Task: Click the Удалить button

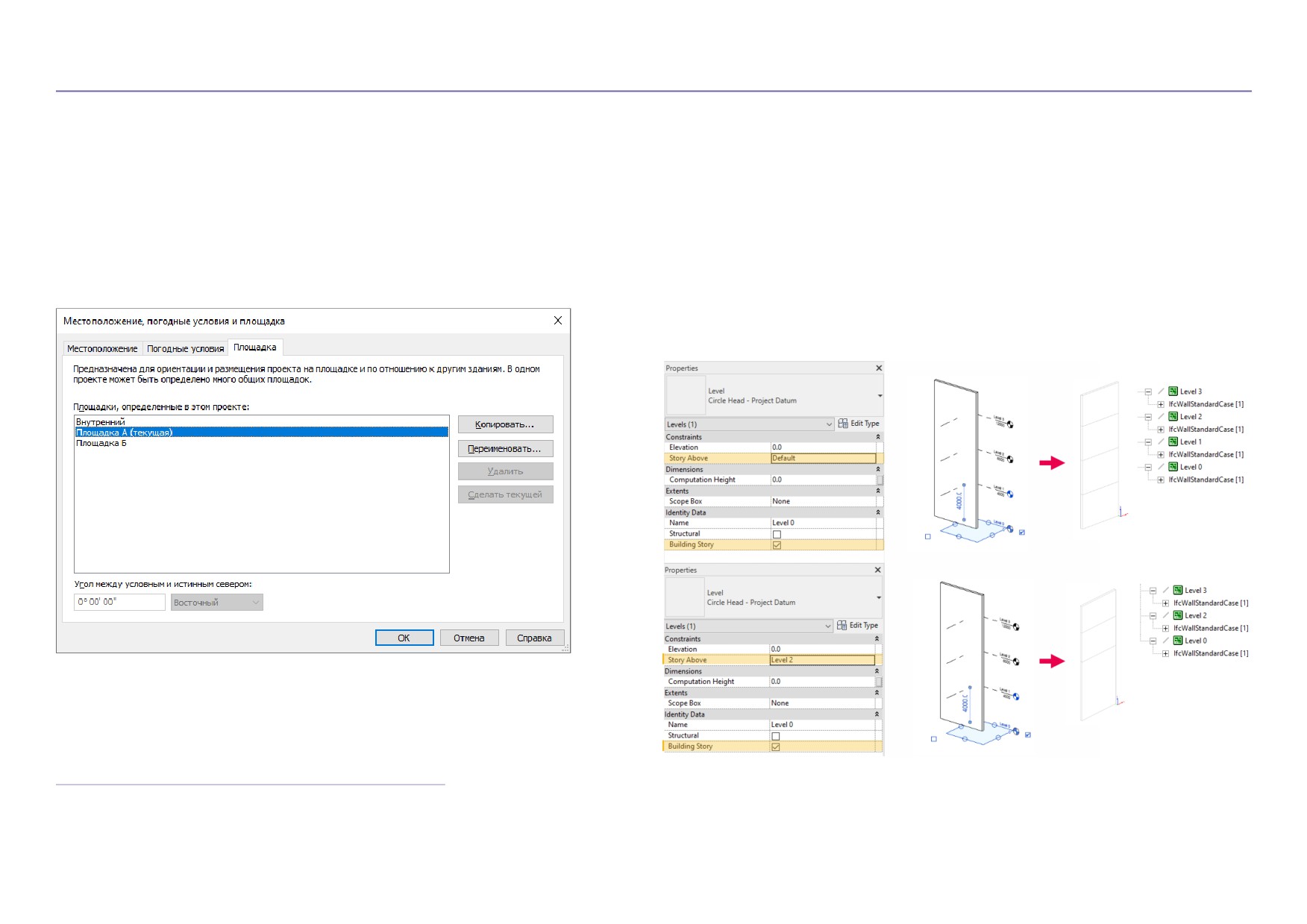Action: click(x=505, y=471)
